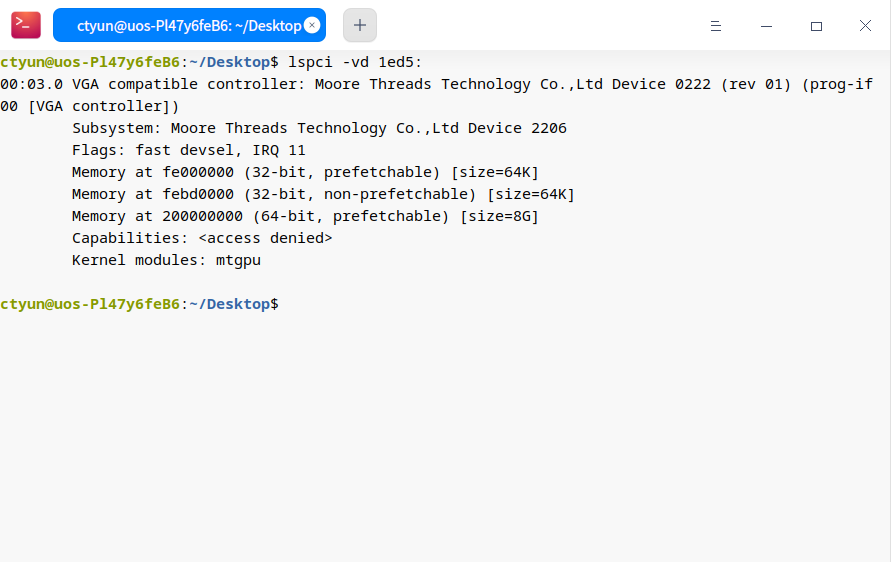Close the terminal window
This screenshot has height=562, width=891.
click(865, 26)
